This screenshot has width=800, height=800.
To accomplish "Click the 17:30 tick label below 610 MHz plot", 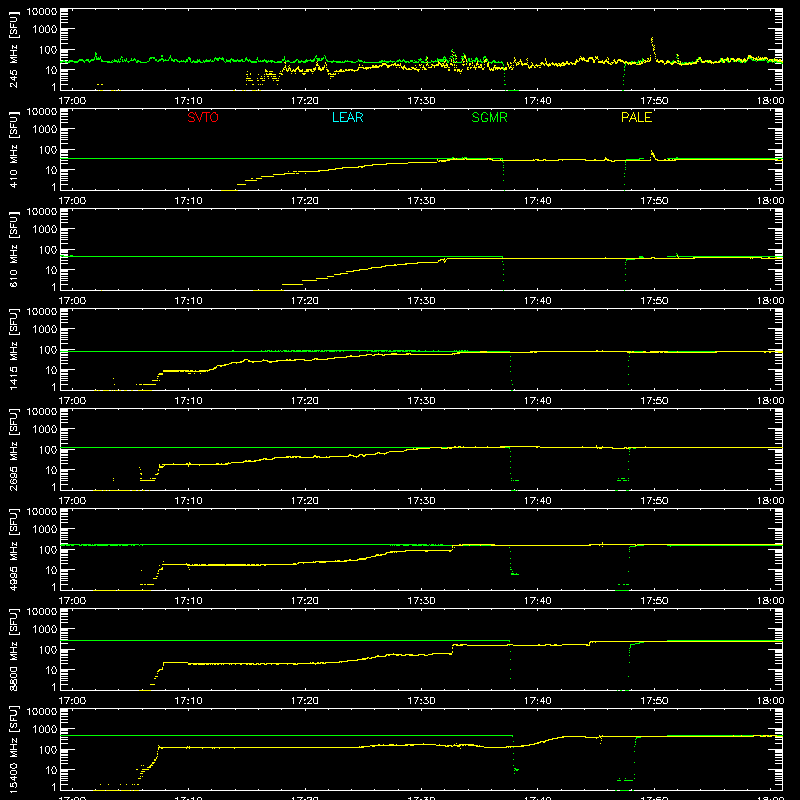I will 421,301.
